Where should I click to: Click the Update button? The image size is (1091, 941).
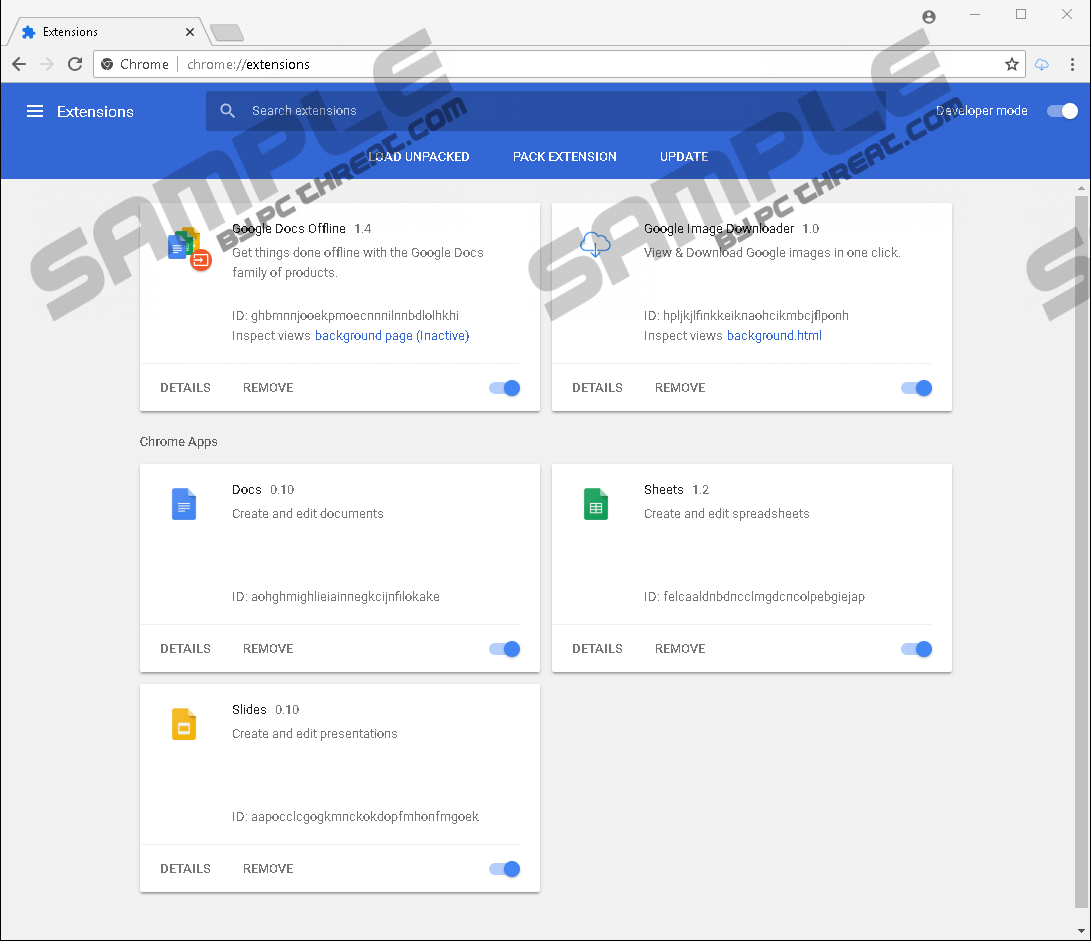coord(684,157)
